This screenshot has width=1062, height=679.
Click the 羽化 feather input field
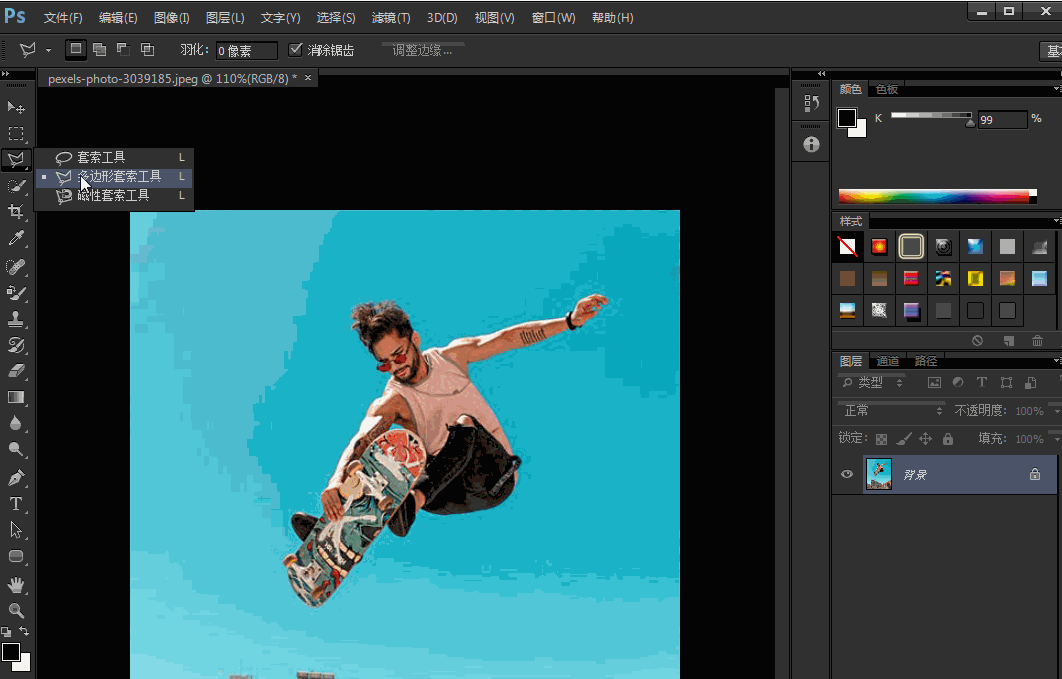click(x=247, y=51)
